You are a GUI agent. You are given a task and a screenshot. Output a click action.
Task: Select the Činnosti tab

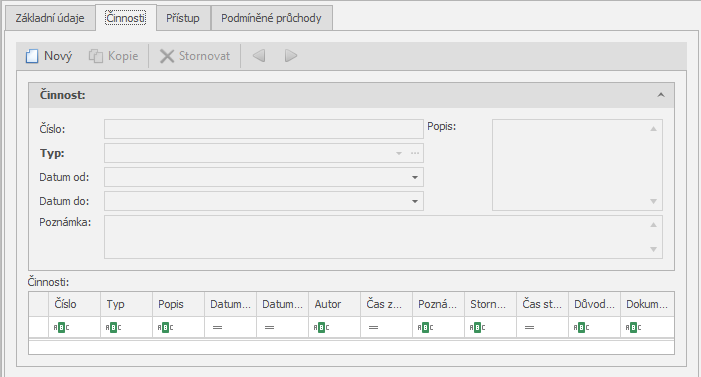(x=126, y=18)
